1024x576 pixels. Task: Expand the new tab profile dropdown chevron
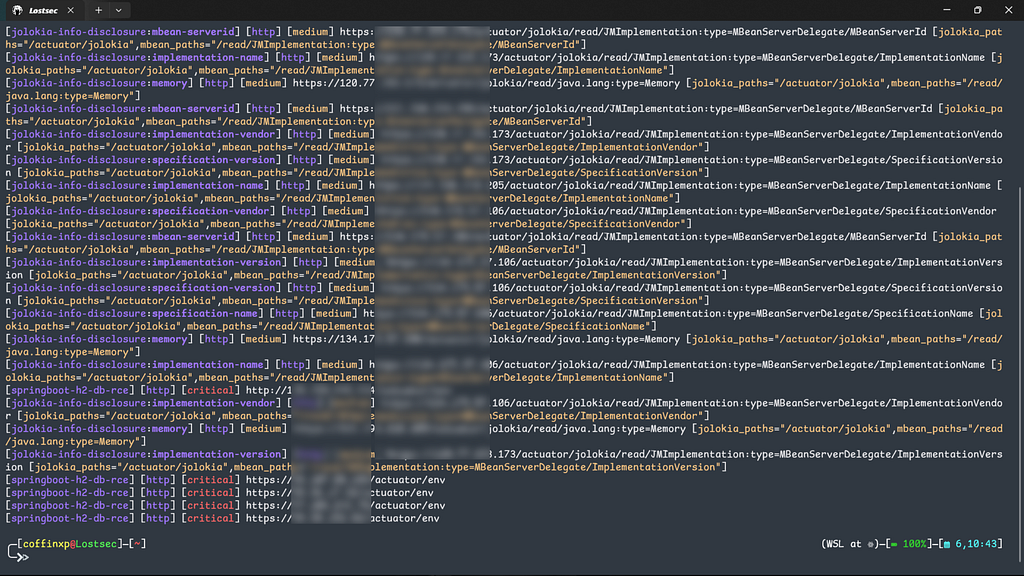(118, 10)
